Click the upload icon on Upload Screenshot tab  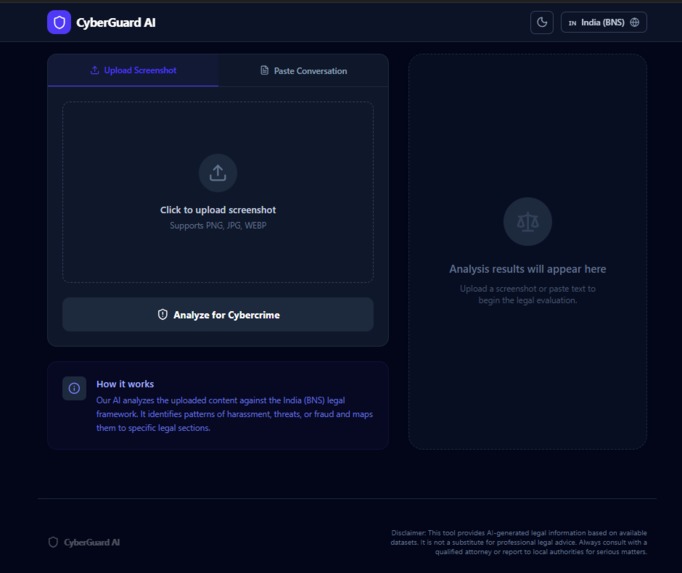click(94, 70)
